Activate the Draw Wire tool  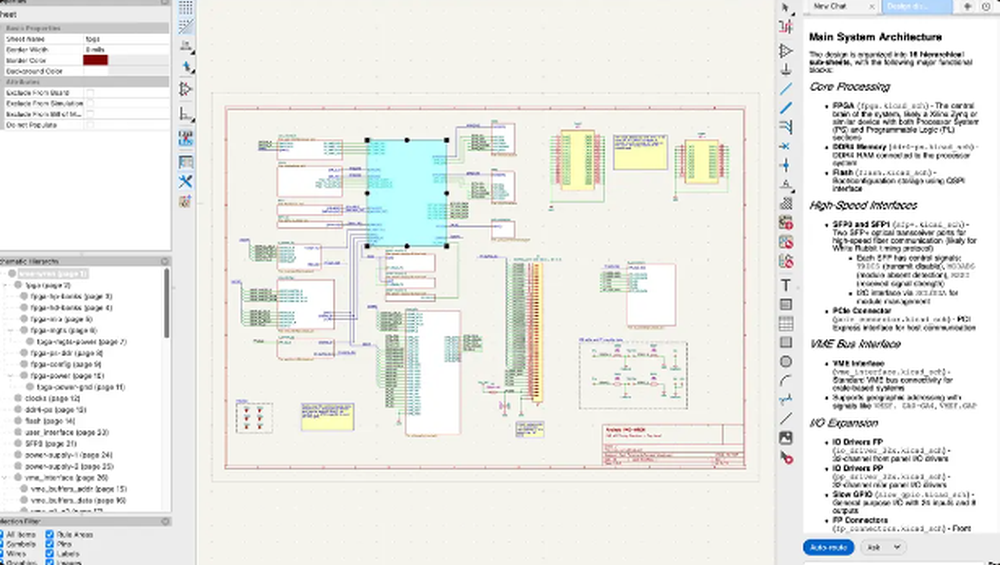coord(786,89)
